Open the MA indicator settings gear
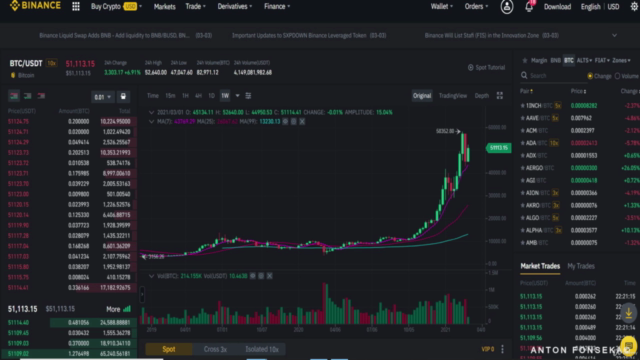The image size is (640, 360). [285, 122]
